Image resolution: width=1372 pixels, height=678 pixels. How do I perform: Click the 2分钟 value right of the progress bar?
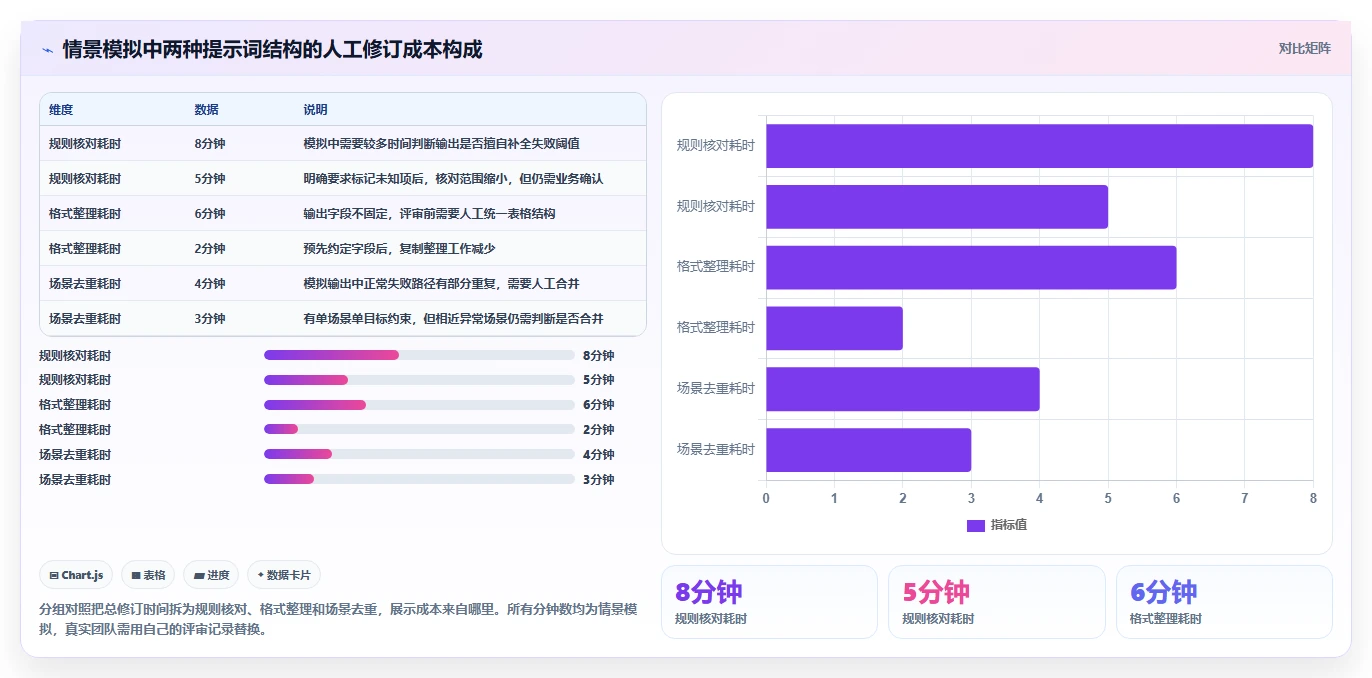tap(598, 429)
